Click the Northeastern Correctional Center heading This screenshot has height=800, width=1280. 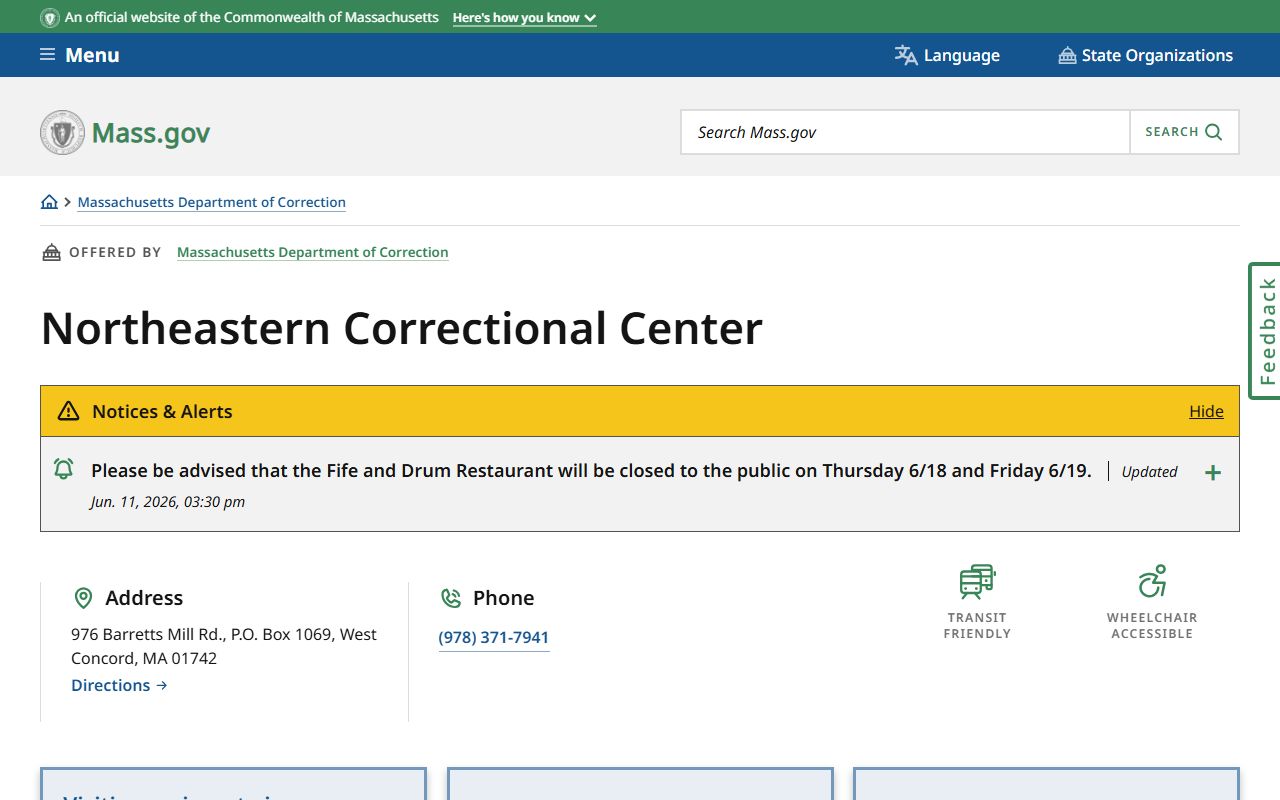click(402, 328)
